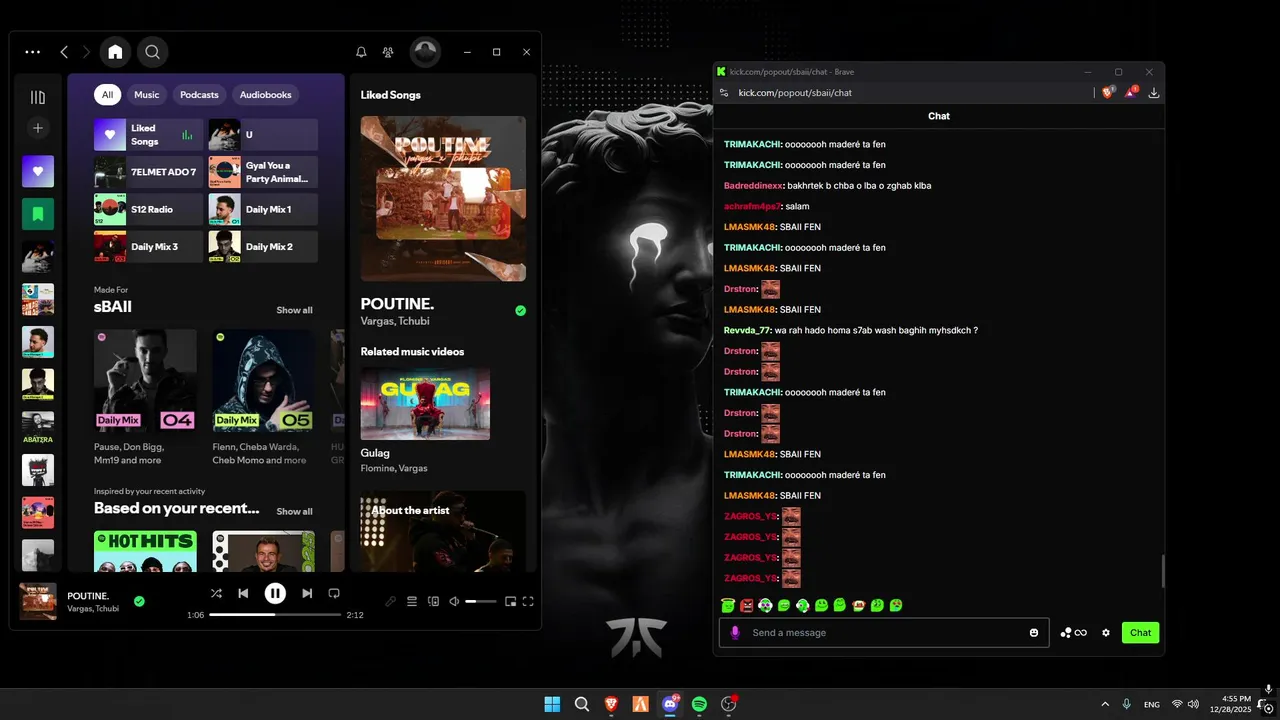
Task: Pick the red angry quick emote
Action: coord(746,605)
